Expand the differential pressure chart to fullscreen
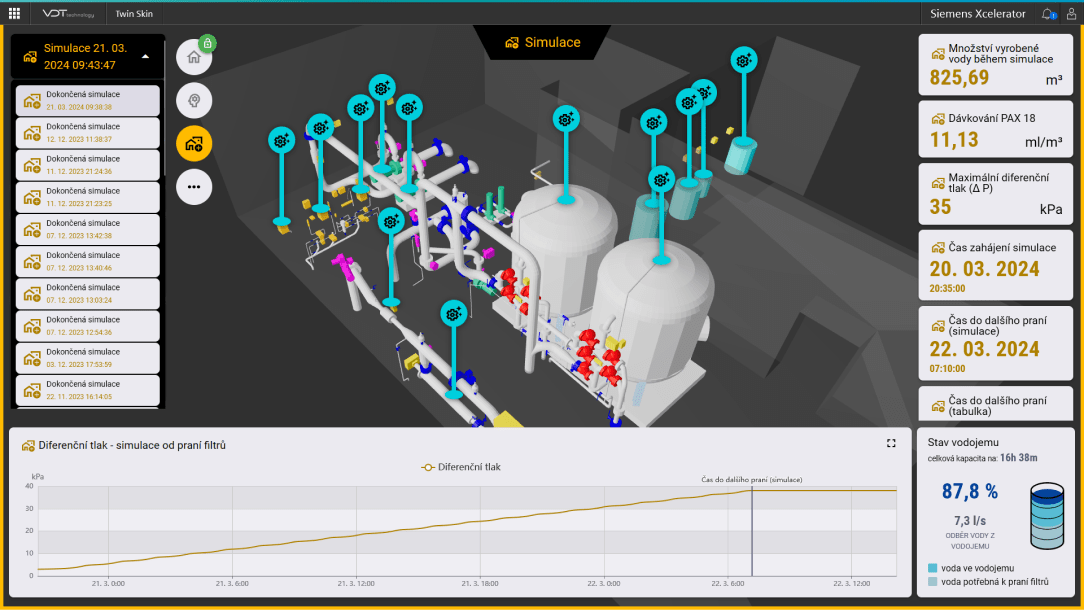This screenshot has width=1084, height=610. tap(891, 443)
